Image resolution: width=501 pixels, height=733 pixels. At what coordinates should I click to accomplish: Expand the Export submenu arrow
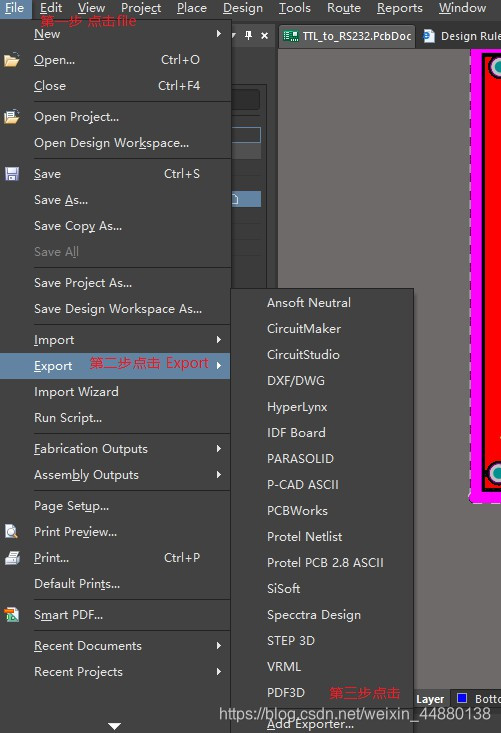click(219, 366)
